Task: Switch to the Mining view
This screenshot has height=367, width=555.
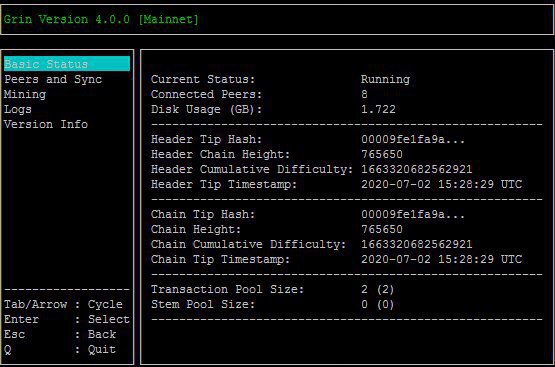Action: click(x=25, y=94)
